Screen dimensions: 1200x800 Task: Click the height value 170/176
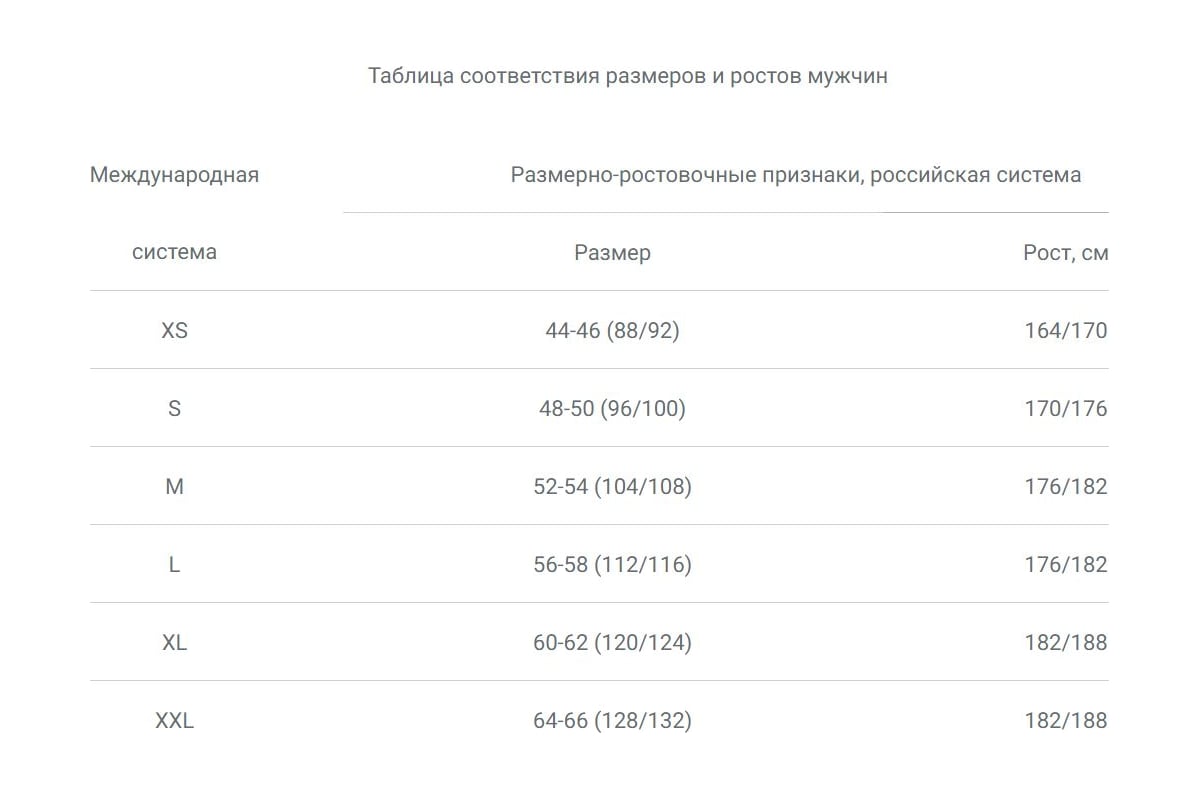[1065, 409]
